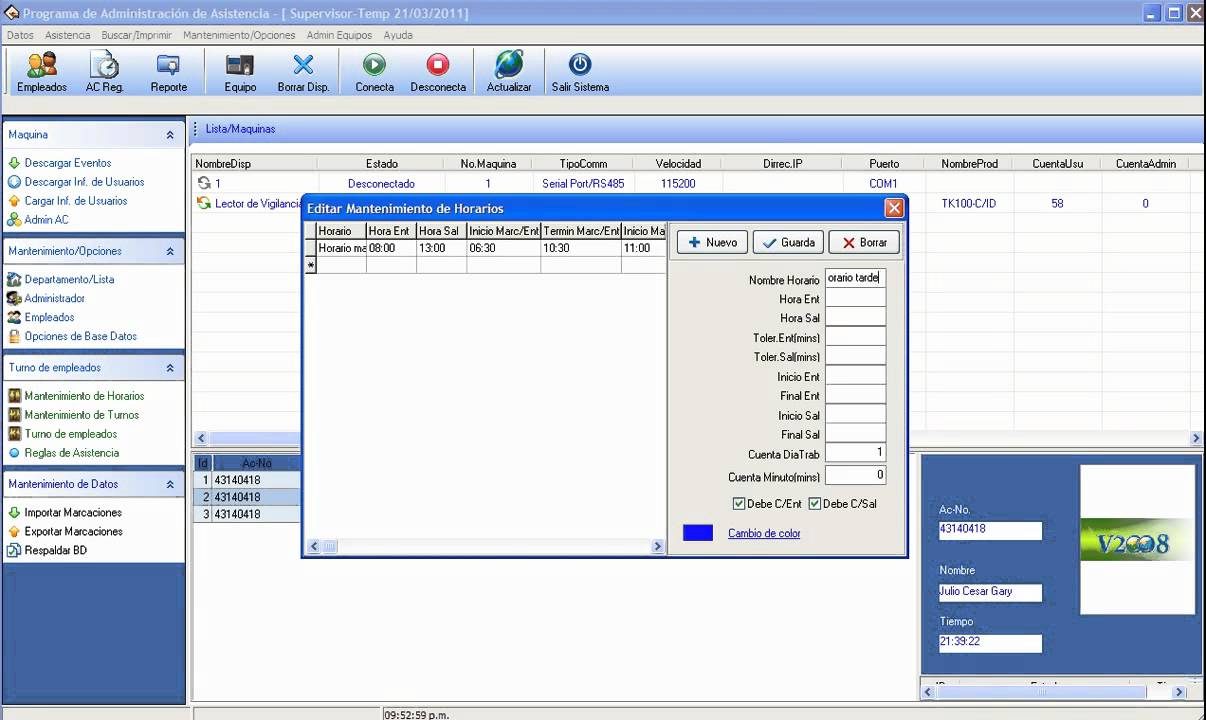Click the V2008 logo thumbnail
Viewport: 1206px width, 720px height.
[x=1138, y=540]
